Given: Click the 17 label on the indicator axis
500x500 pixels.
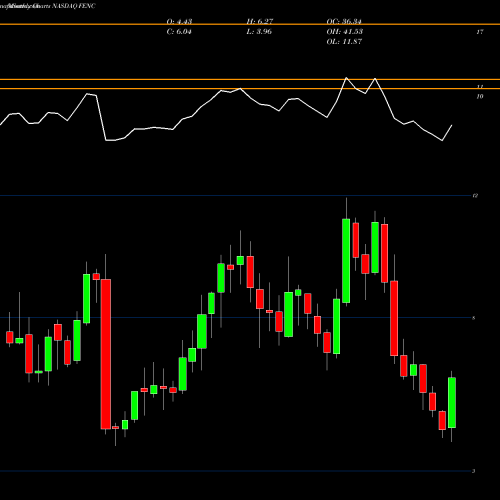Looking at the screenshot, I should (480, 32).
